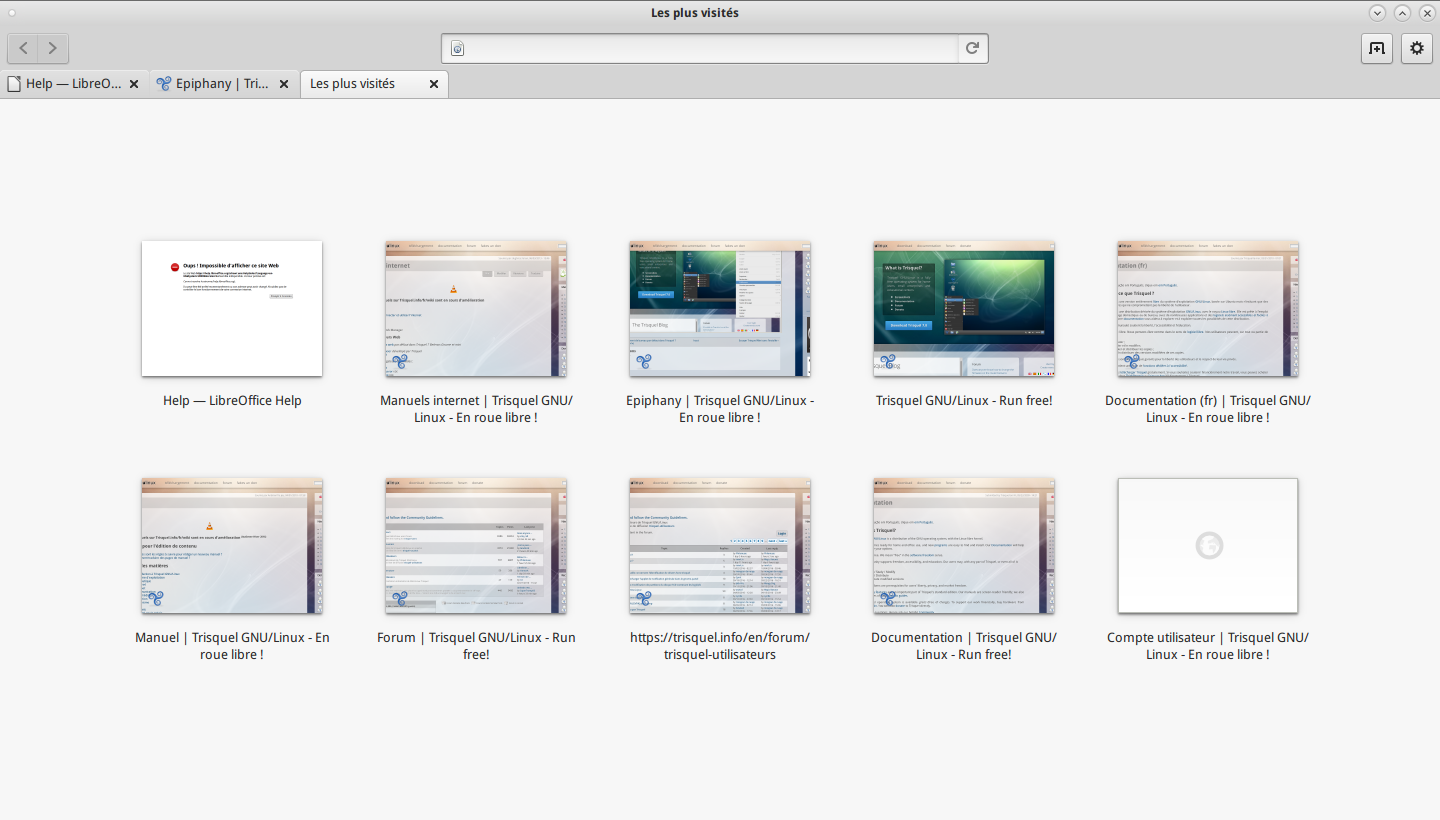This screenshot has height=820, width=1440.
Task: Open the Manuel | Trisquel thumbnail
Action: tap(232, 545)
